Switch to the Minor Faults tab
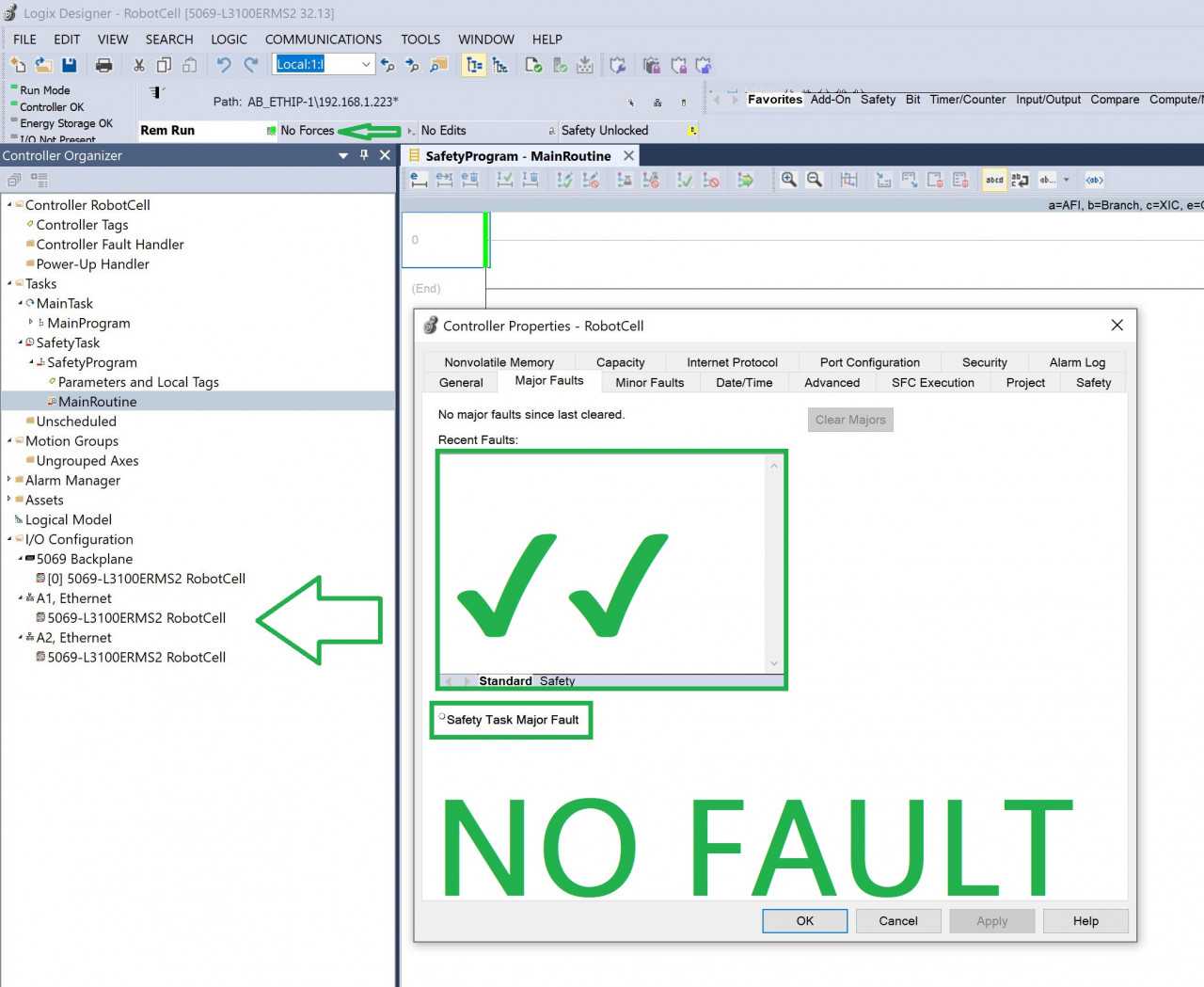 649,382
